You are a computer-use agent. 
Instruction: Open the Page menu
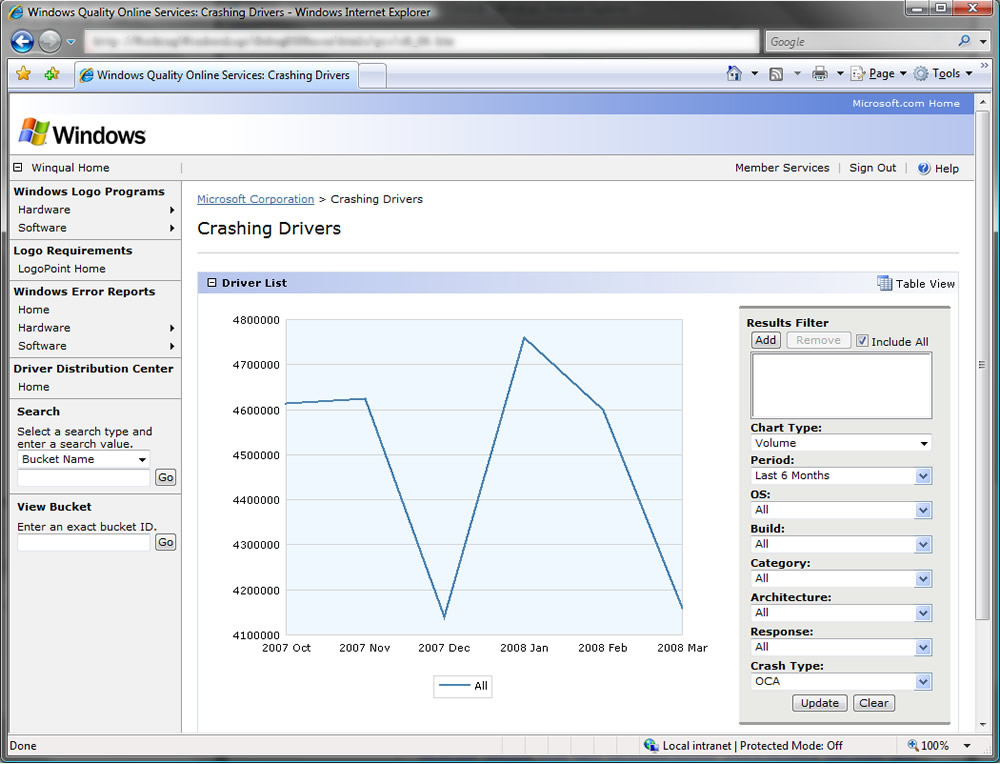pos(879,74)
